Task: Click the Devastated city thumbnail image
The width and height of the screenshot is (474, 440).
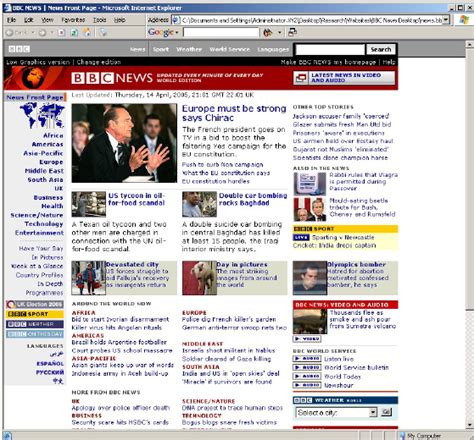Action: [x=88, y=278]
